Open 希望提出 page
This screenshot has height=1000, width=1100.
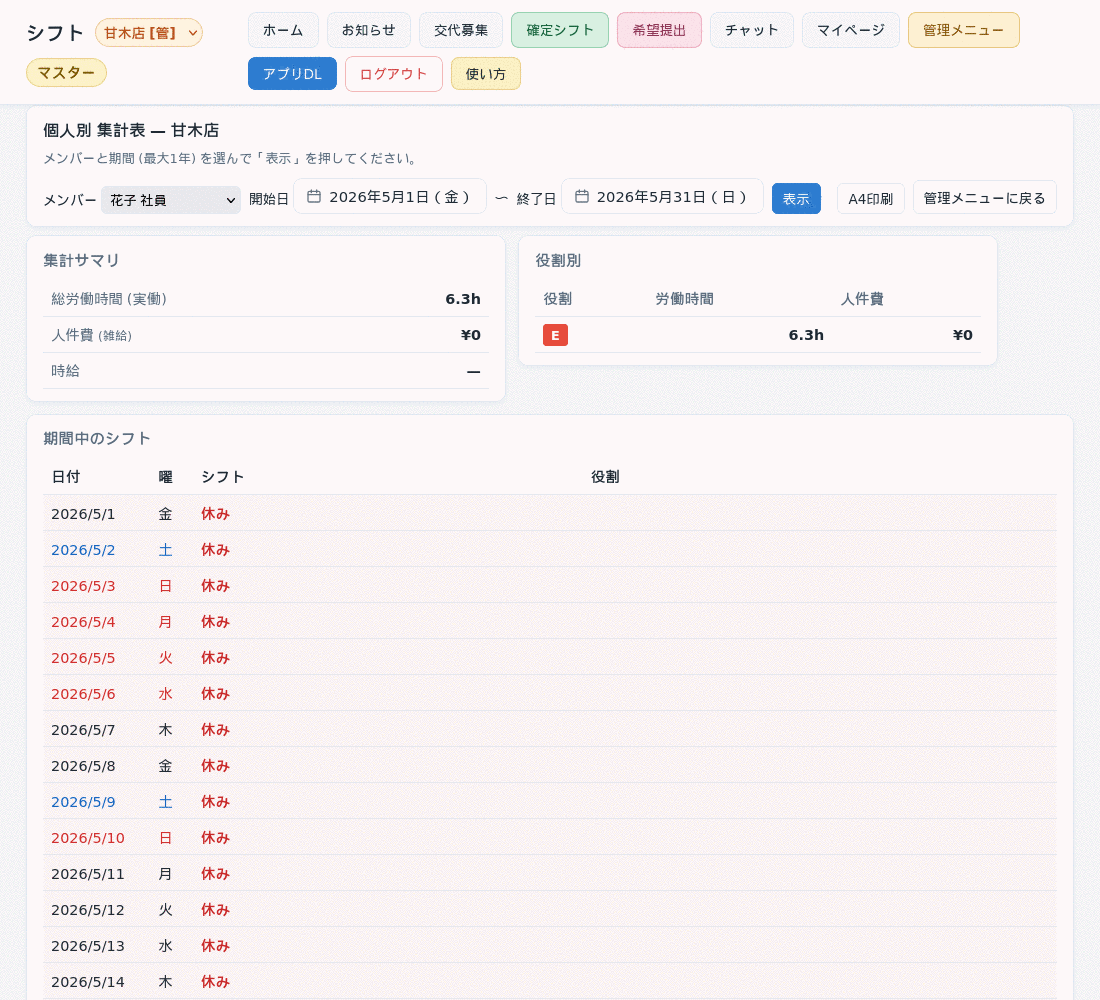click(x=659, y=30)
